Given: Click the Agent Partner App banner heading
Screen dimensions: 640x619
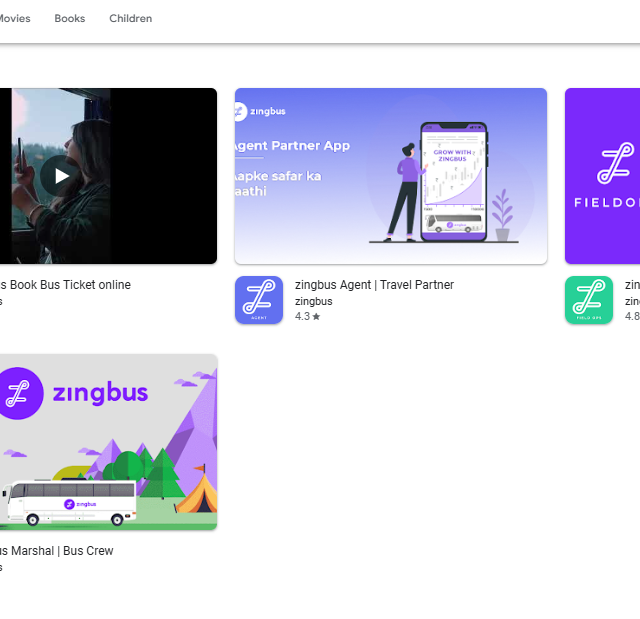Looking at the screenshot, I should tap(291, 146).
